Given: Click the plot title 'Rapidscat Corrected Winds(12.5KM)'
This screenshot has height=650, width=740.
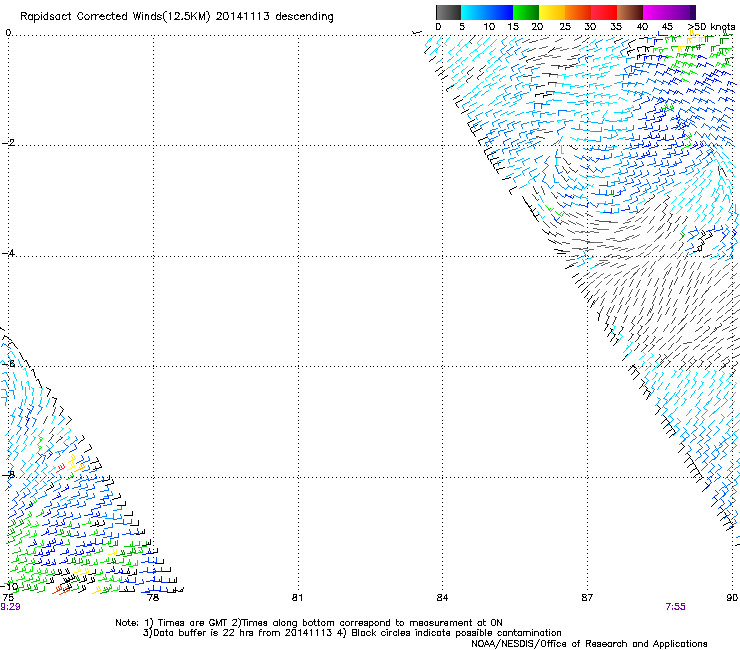Looking at the screenshot, I should pyautogui.click(x=115, y=17).
